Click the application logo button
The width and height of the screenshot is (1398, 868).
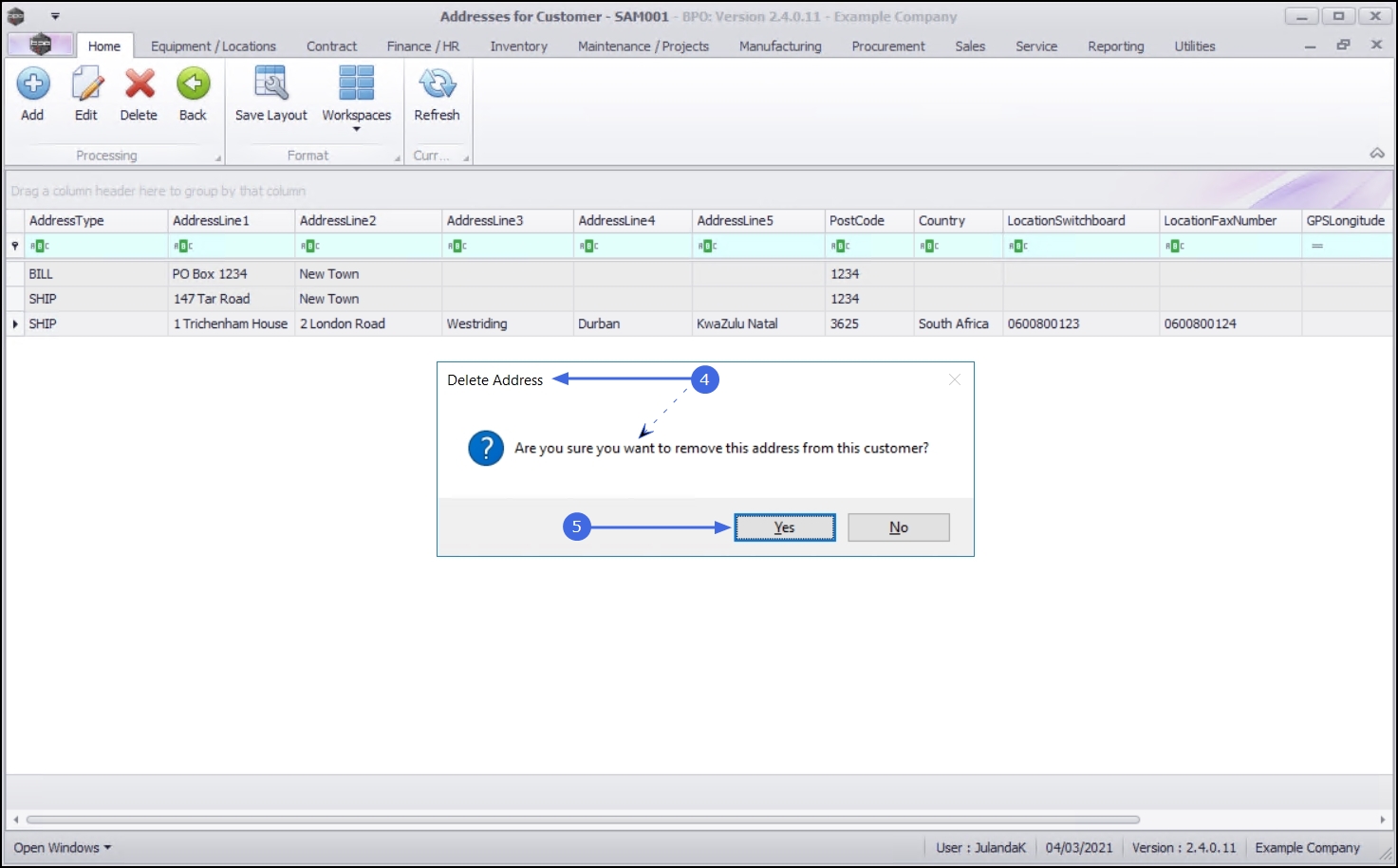coord(40,45)
